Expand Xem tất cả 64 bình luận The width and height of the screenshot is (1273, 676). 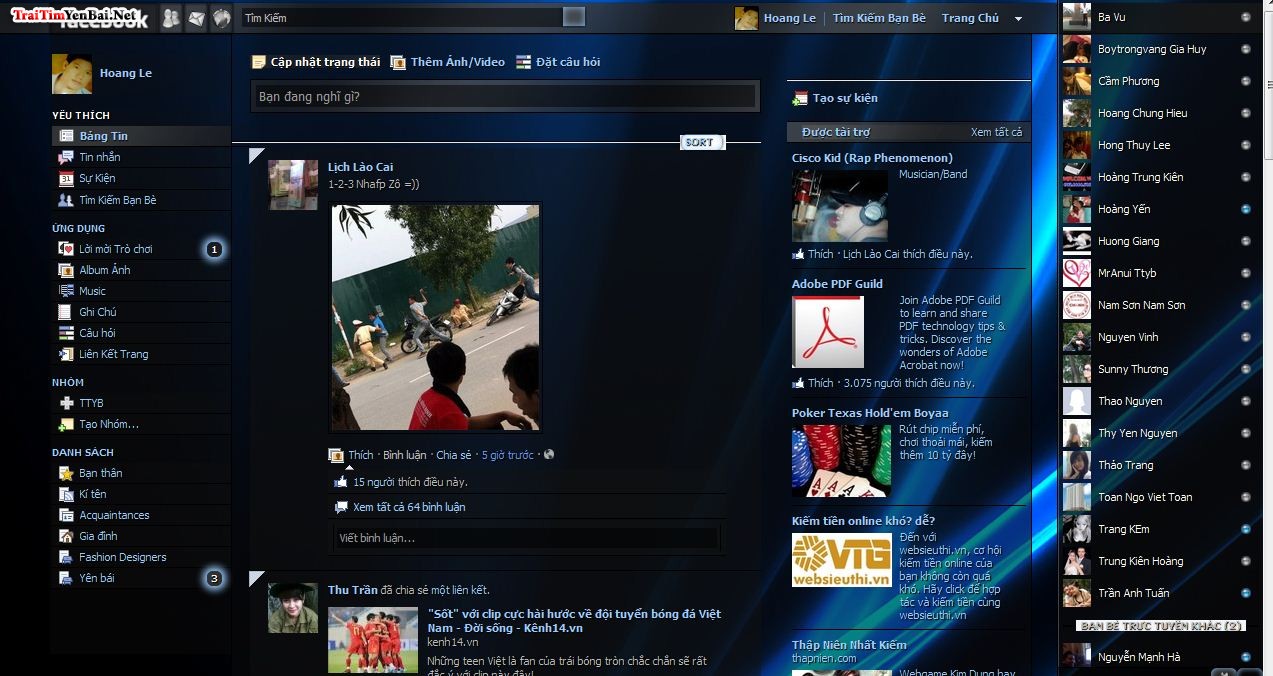pos(409,507)
